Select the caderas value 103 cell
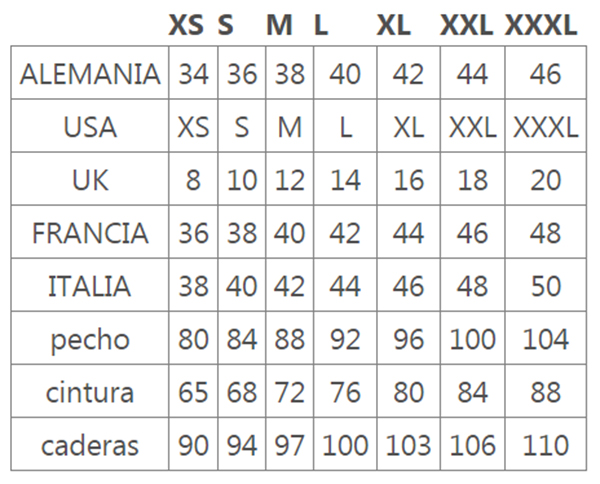This screenshot has height=484, width=600. [x=409, y=445]
